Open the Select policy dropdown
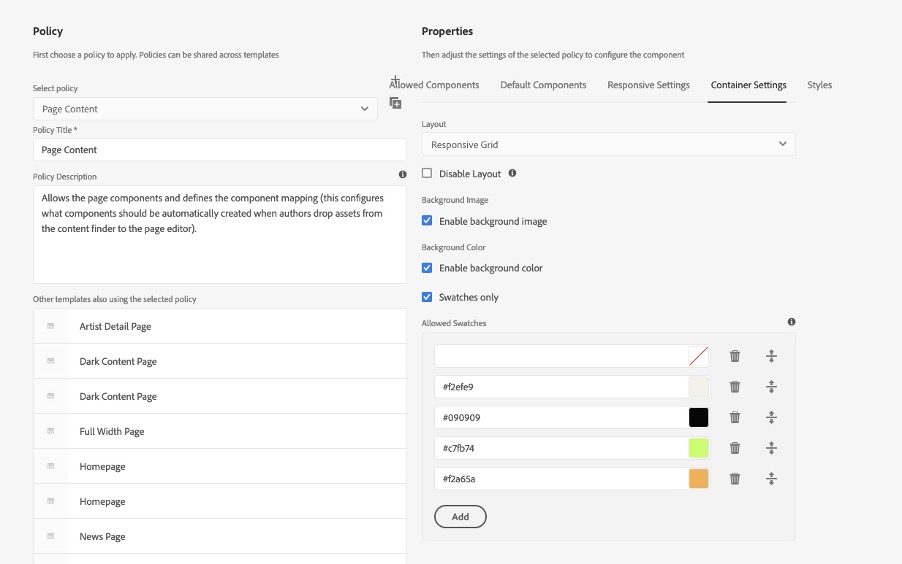Screen dimensions: 902x564 coord(205,109)
